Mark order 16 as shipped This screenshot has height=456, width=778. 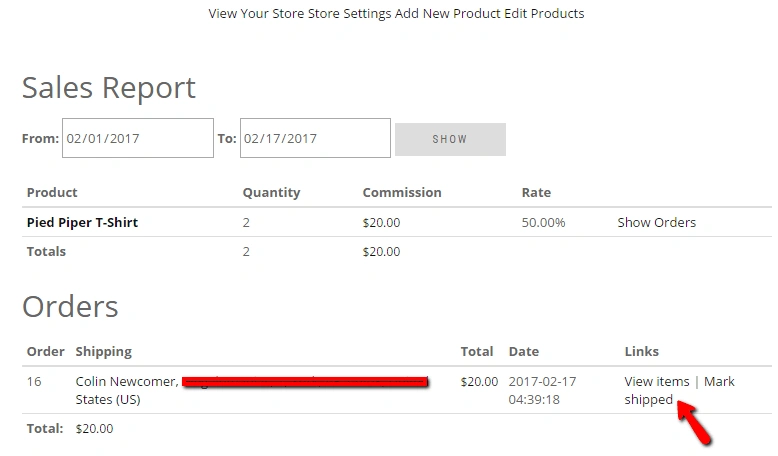[x=680, y=390]
